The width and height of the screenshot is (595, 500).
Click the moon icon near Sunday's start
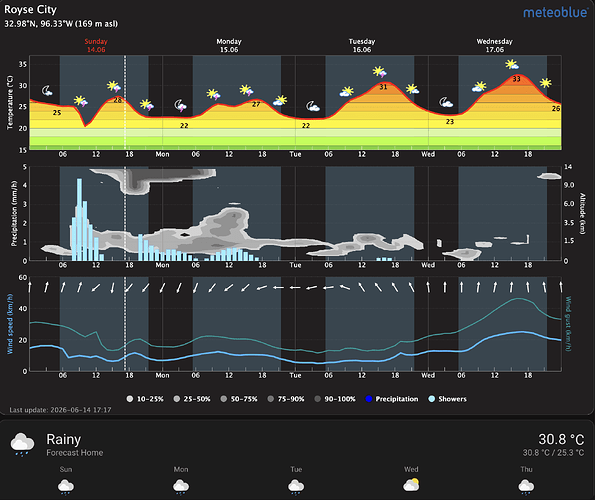[47, 91]
